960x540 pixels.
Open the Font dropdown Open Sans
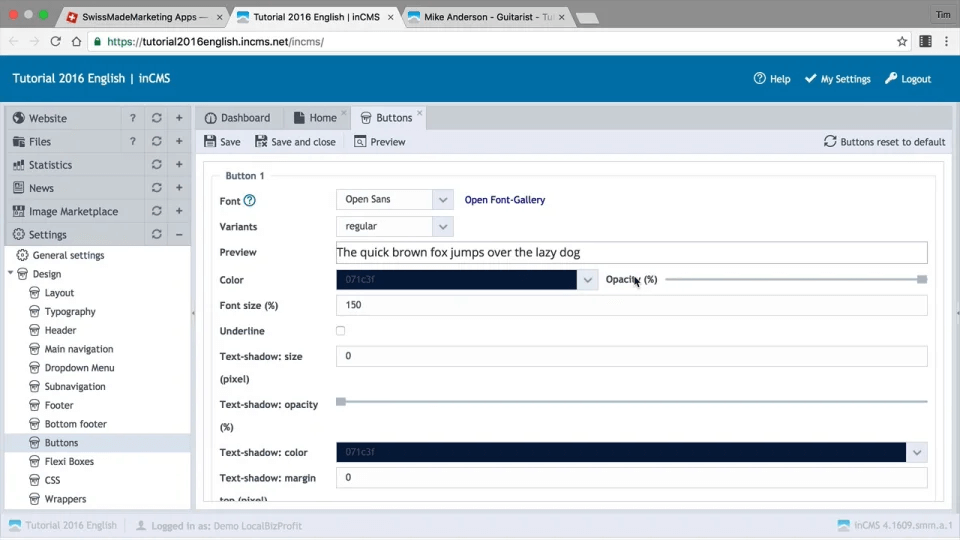pos(394,200)
